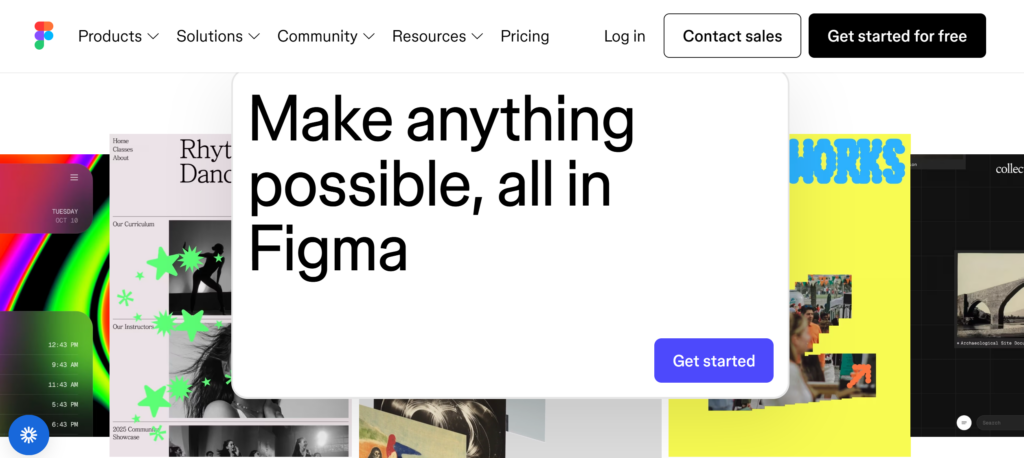Screen dimensions: 1024x458
Task: Open the blue cookie settings icon
Action: (29, 435)
